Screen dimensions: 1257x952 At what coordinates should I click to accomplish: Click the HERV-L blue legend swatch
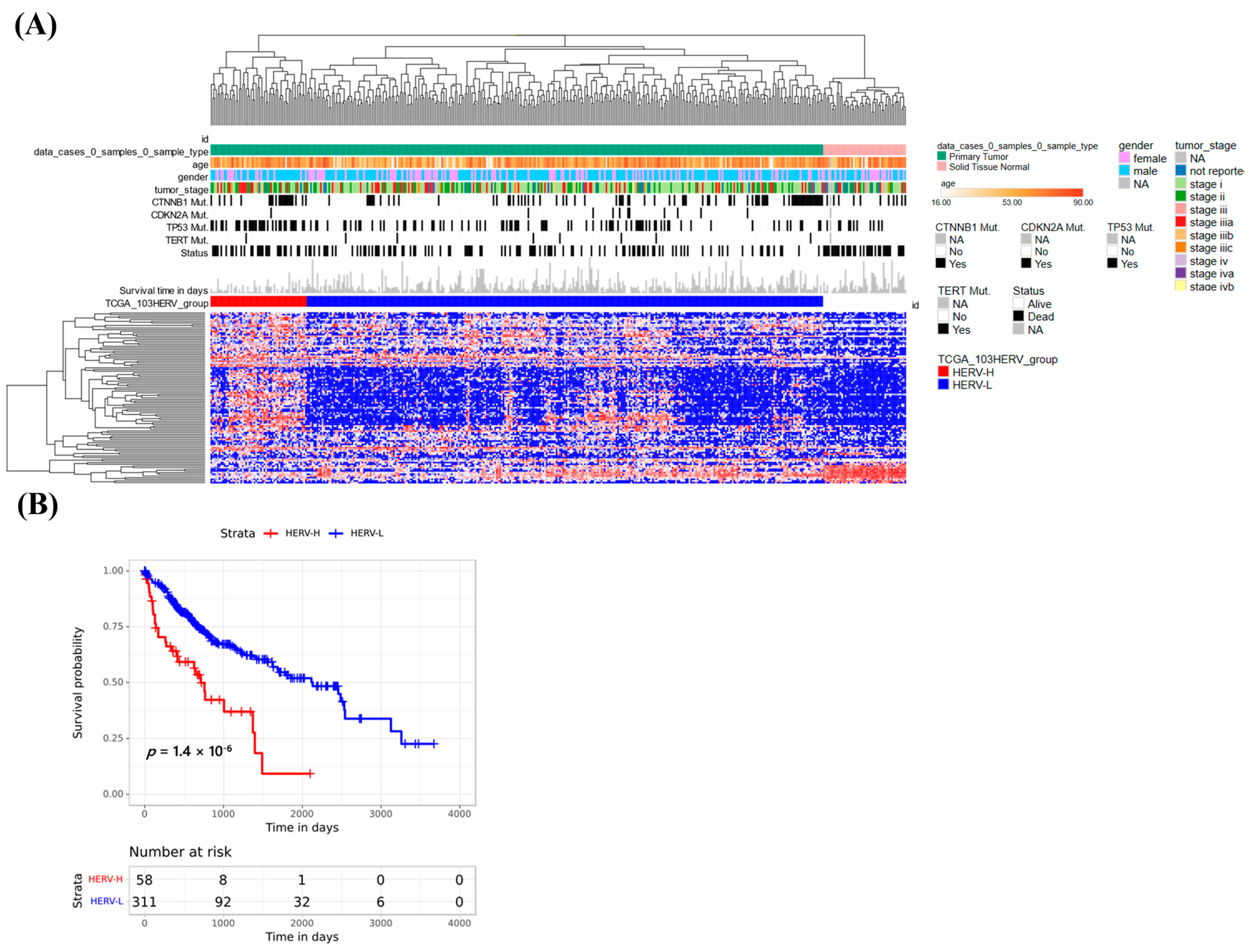(943, 385)
